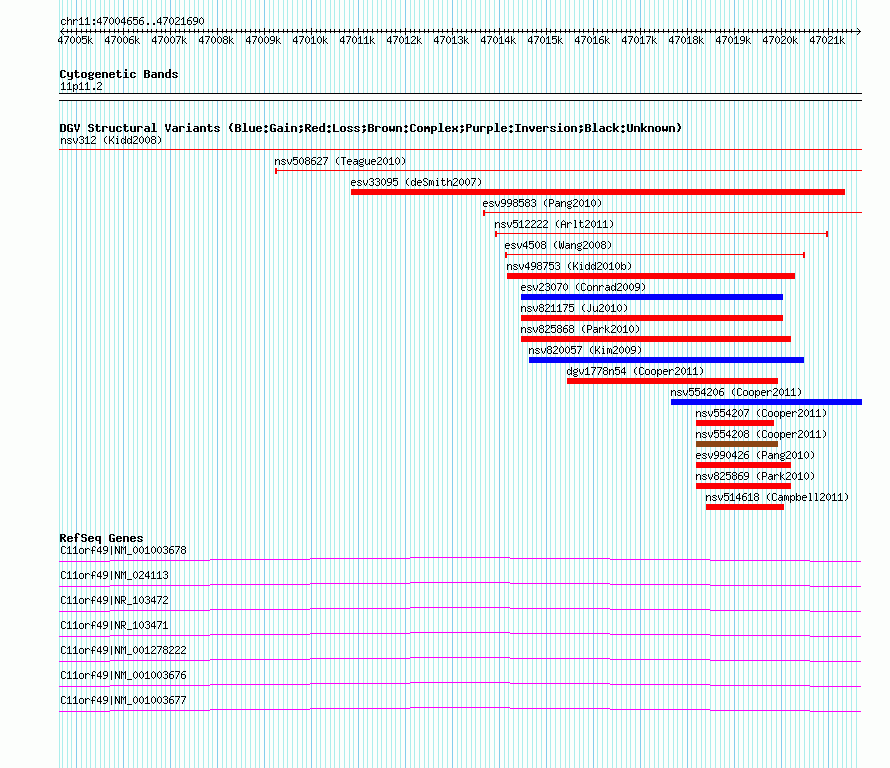The image size is (890, 768).
Task: Click the nsv820057 (Kim2009) blue gain bar
Action: (666, 360)
